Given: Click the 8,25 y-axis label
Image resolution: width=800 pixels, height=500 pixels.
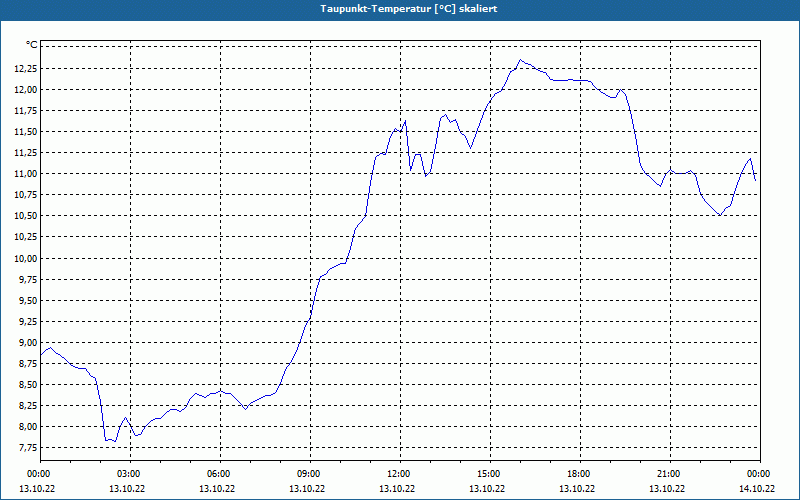Looking at the screenshot, I should click(x=28, y=406).
